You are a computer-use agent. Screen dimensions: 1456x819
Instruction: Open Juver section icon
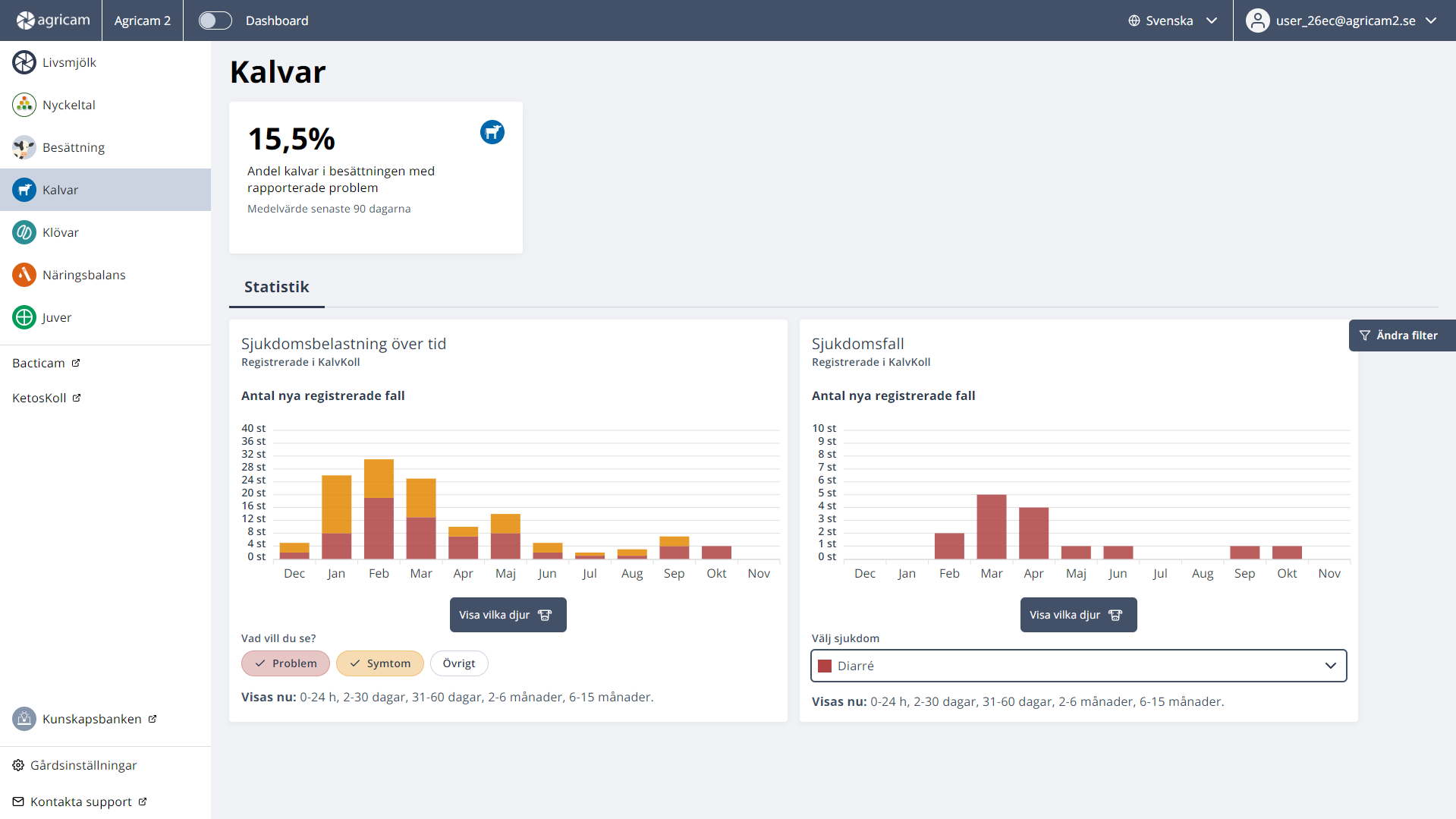coord(24,317)
